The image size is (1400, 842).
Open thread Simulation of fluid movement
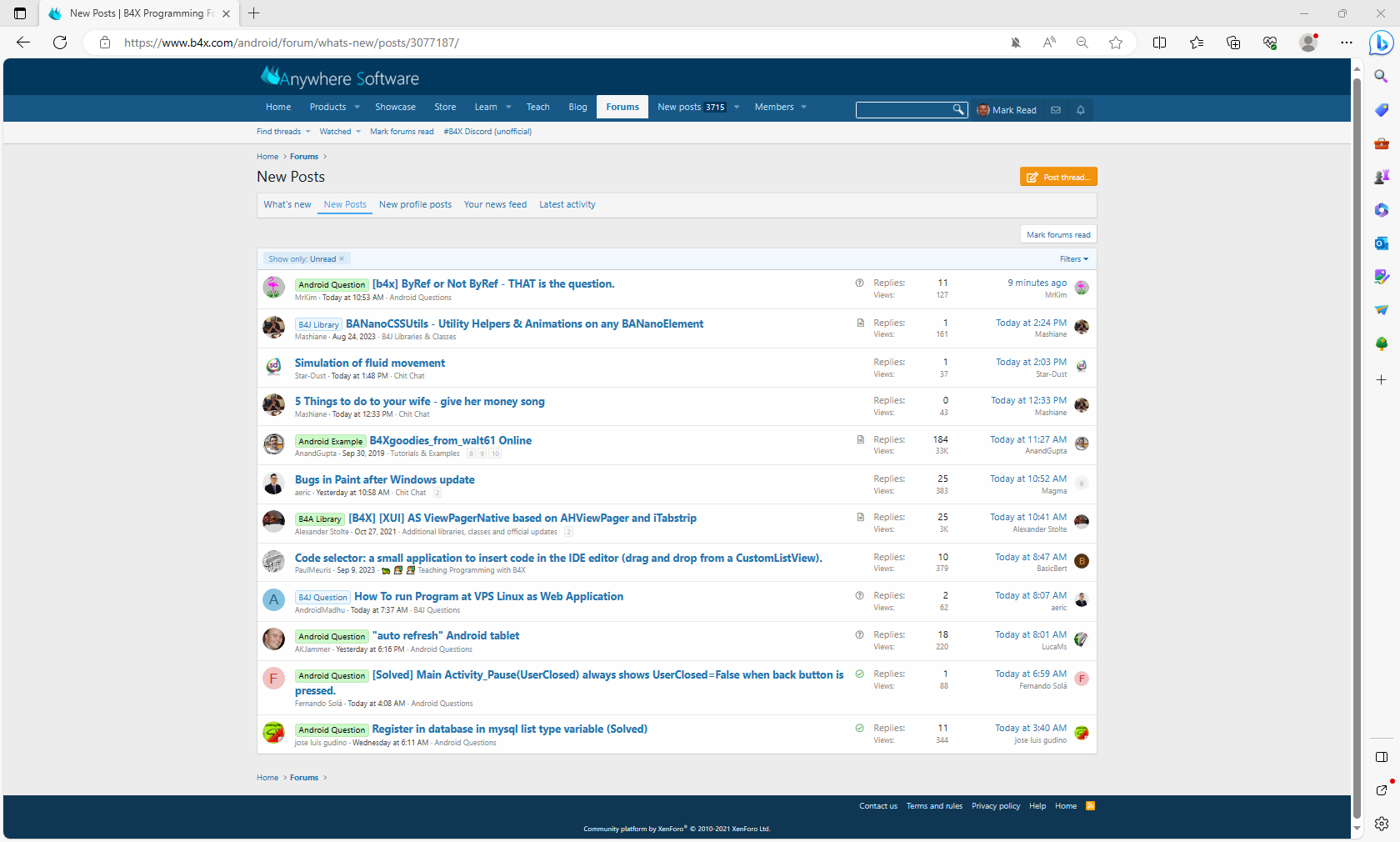[x=370, y=363]
